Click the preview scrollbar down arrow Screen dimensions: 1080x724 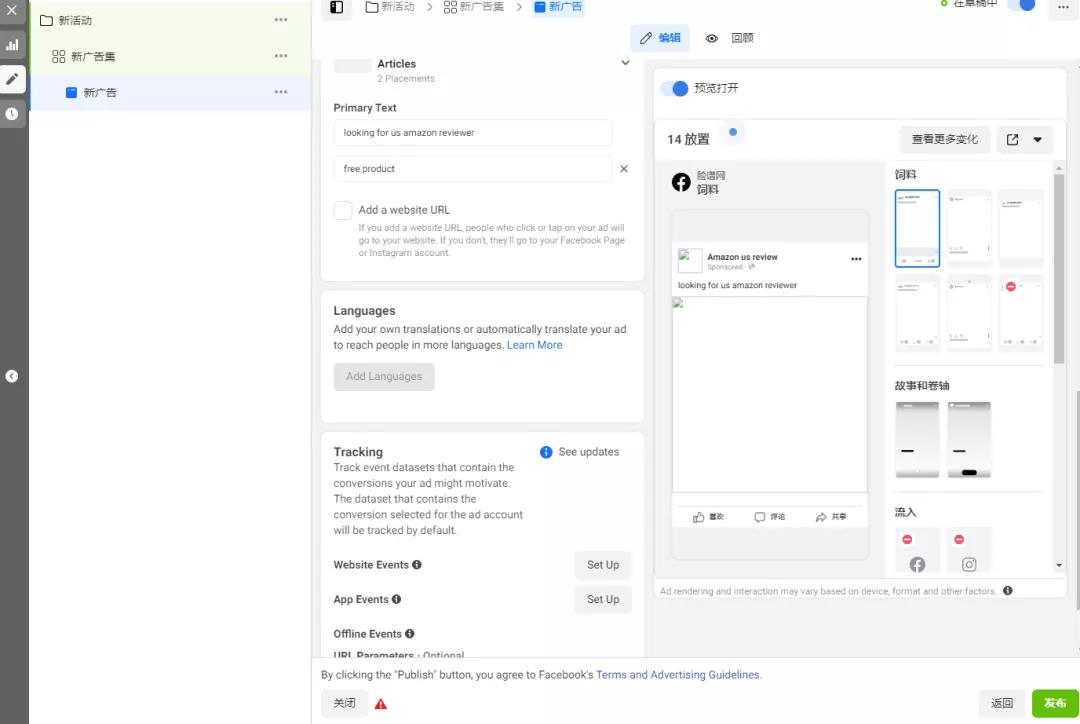point(1059,566)
